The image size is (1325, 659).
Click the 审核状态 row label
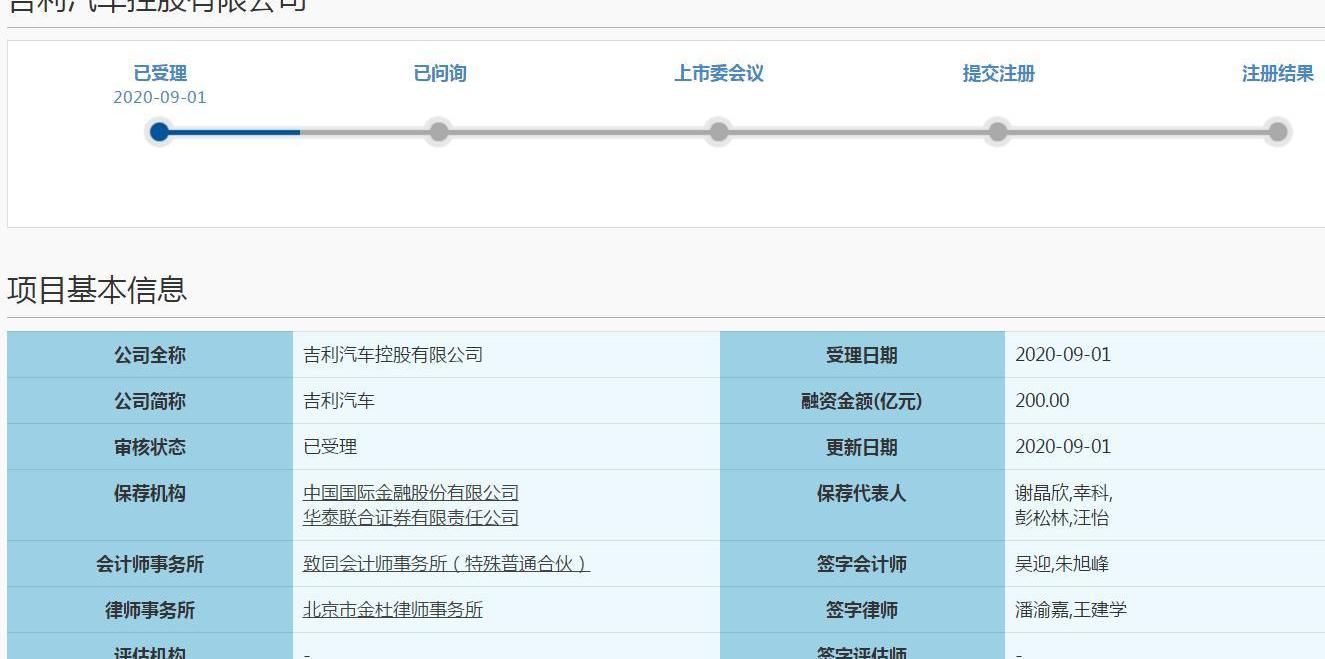coord(150,447)
